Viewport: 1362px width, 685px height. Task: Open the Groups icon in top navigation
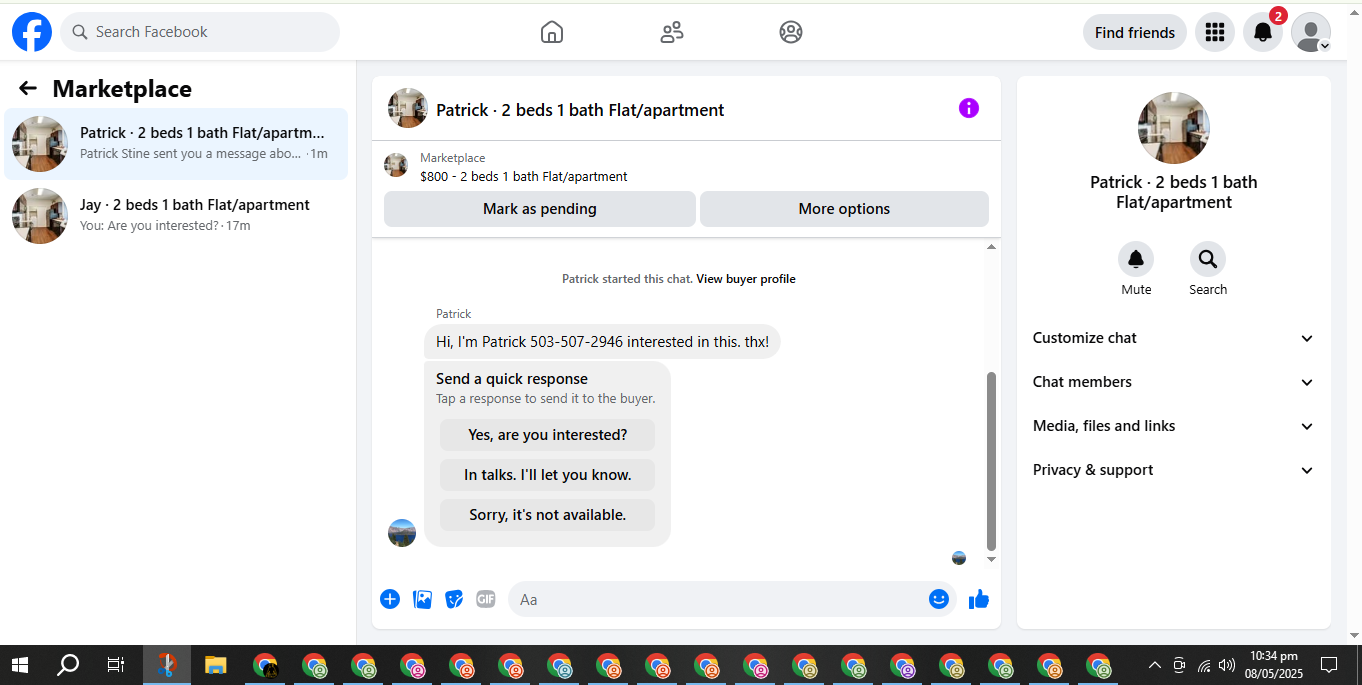point(791,32)
